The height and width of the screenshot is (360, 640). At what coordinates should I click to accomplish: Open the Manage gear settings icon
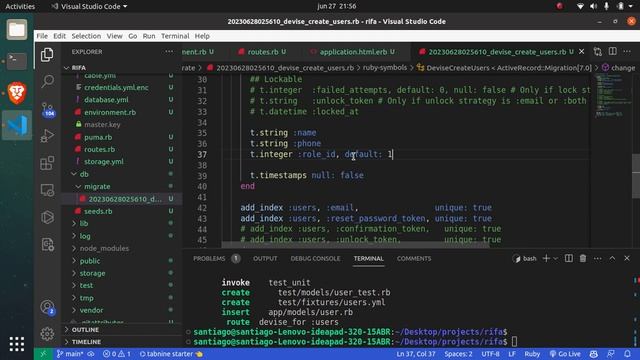[47, 334]
